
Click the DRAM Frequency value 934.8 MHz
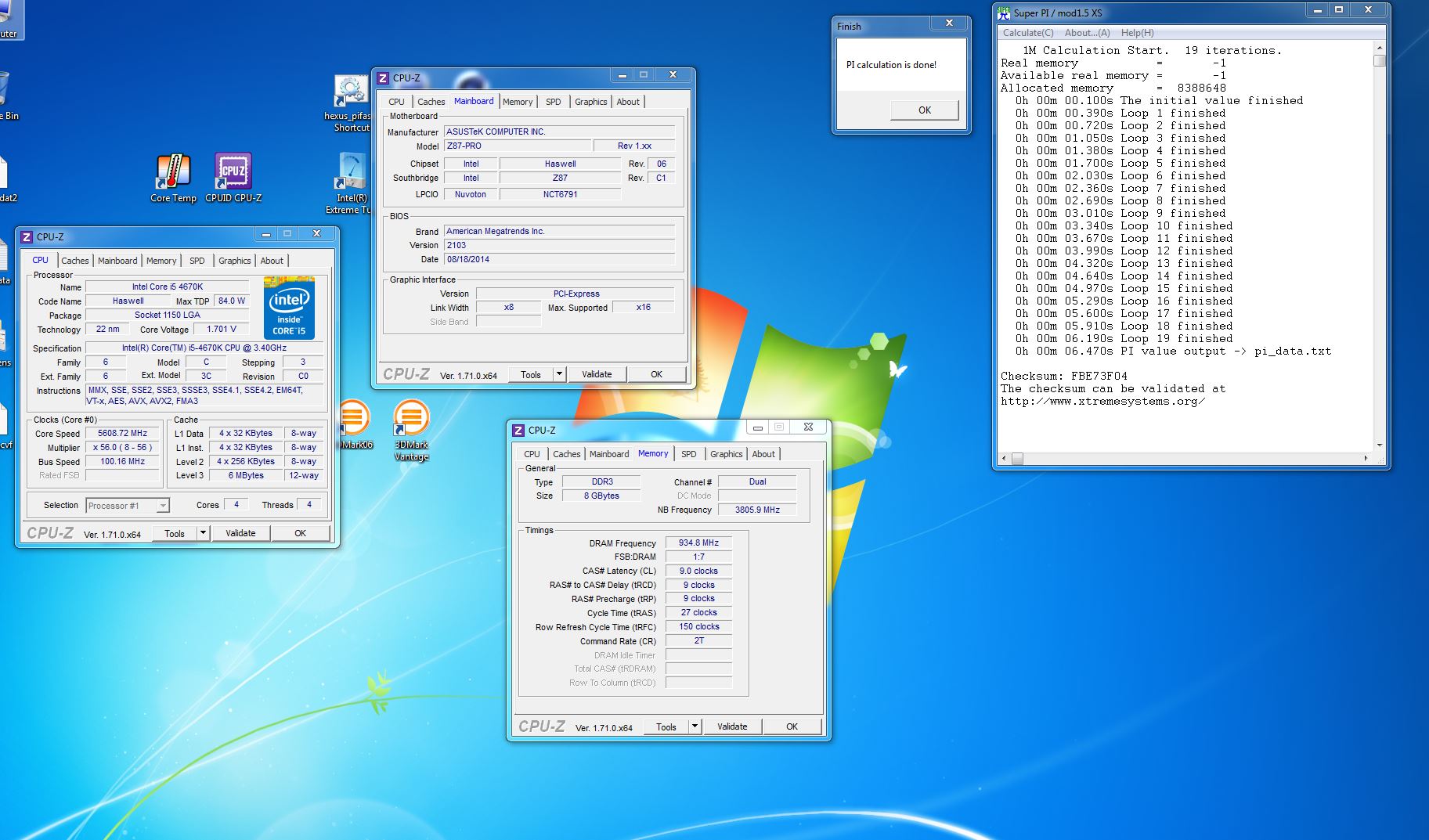(x=698, y=543)
